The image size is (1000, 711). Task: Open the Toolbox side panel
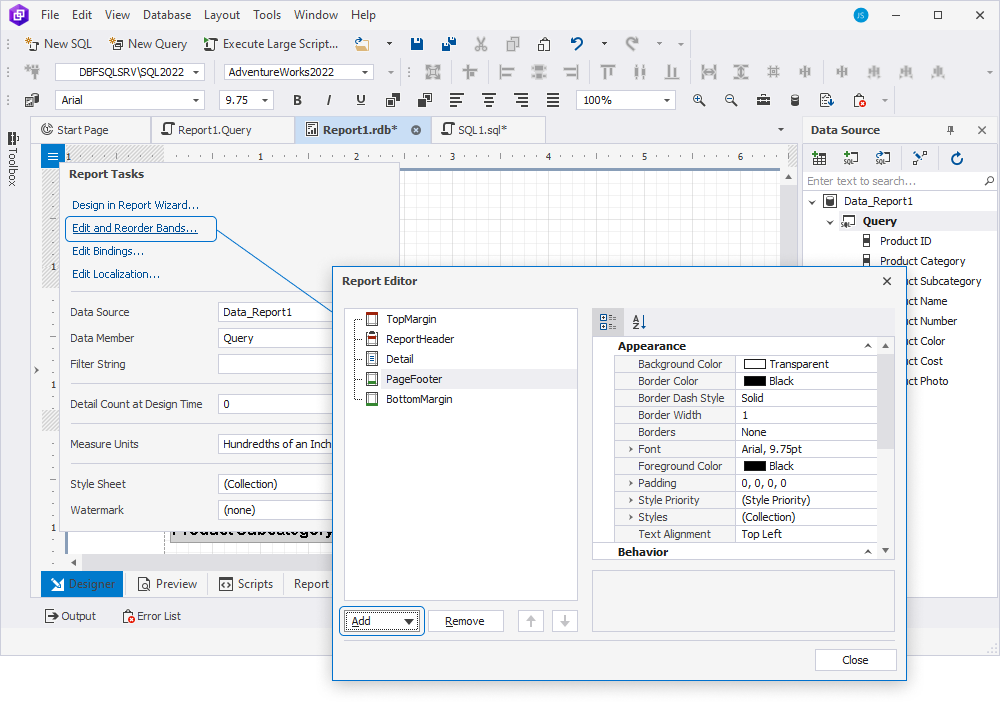[13, 158]
